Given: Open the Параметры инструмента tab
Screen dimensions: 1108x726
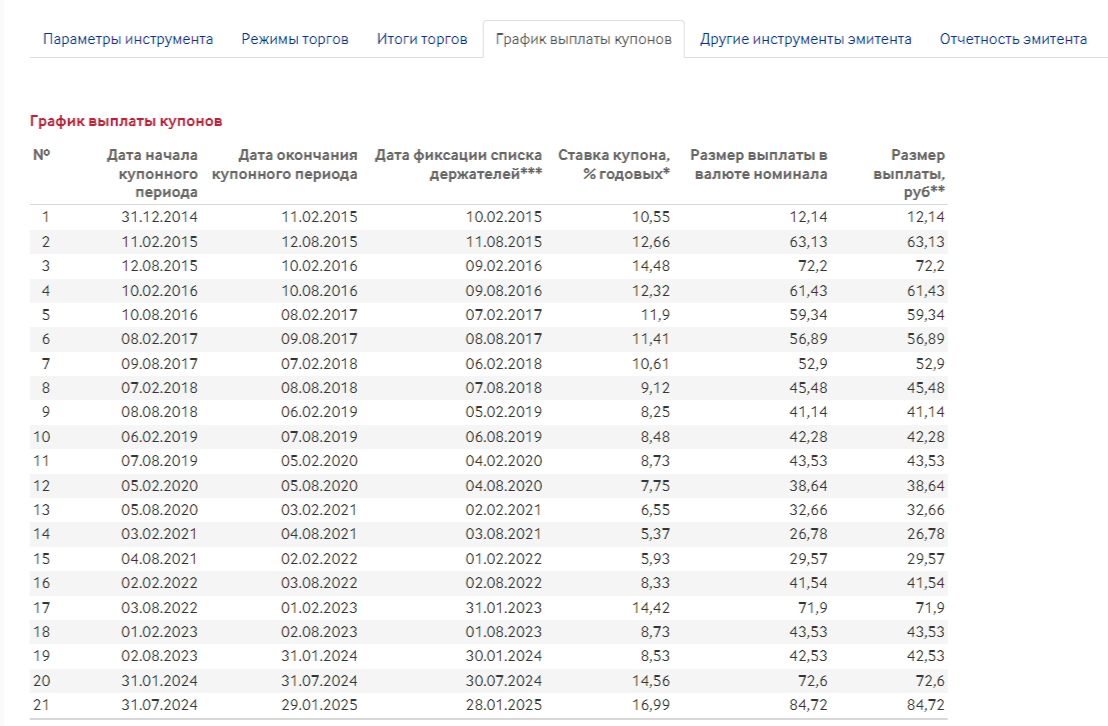Looking at the screenshot, I should (x=128, y=39).
